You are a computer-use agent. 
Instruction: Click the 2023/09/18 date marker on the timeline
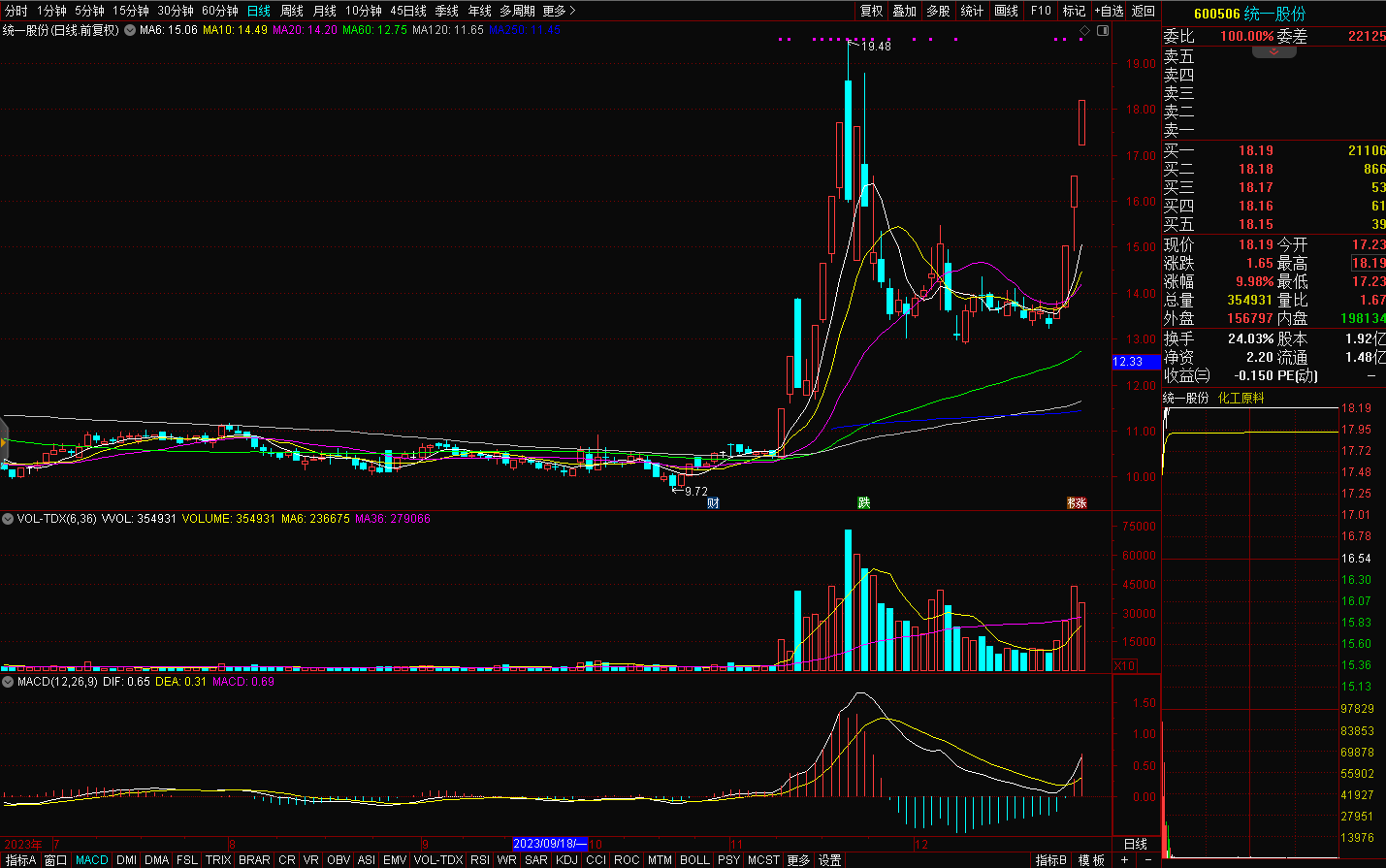pyautogui.click(x=550, y=844)
